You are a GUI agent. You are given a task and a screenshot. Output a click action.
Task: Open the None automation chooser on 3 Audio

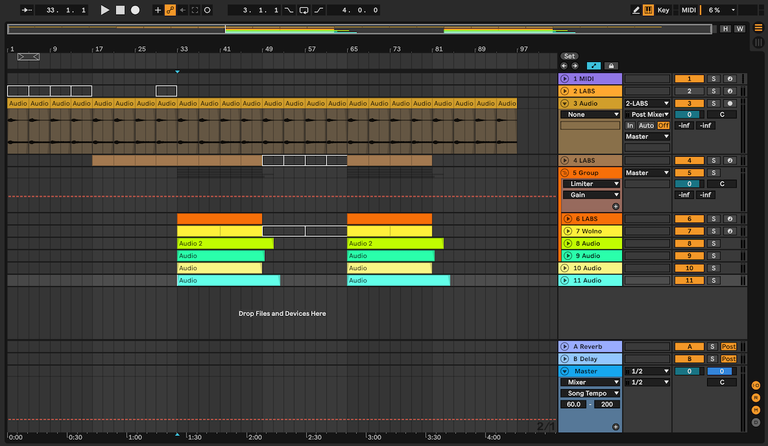[x=590, y=114]
